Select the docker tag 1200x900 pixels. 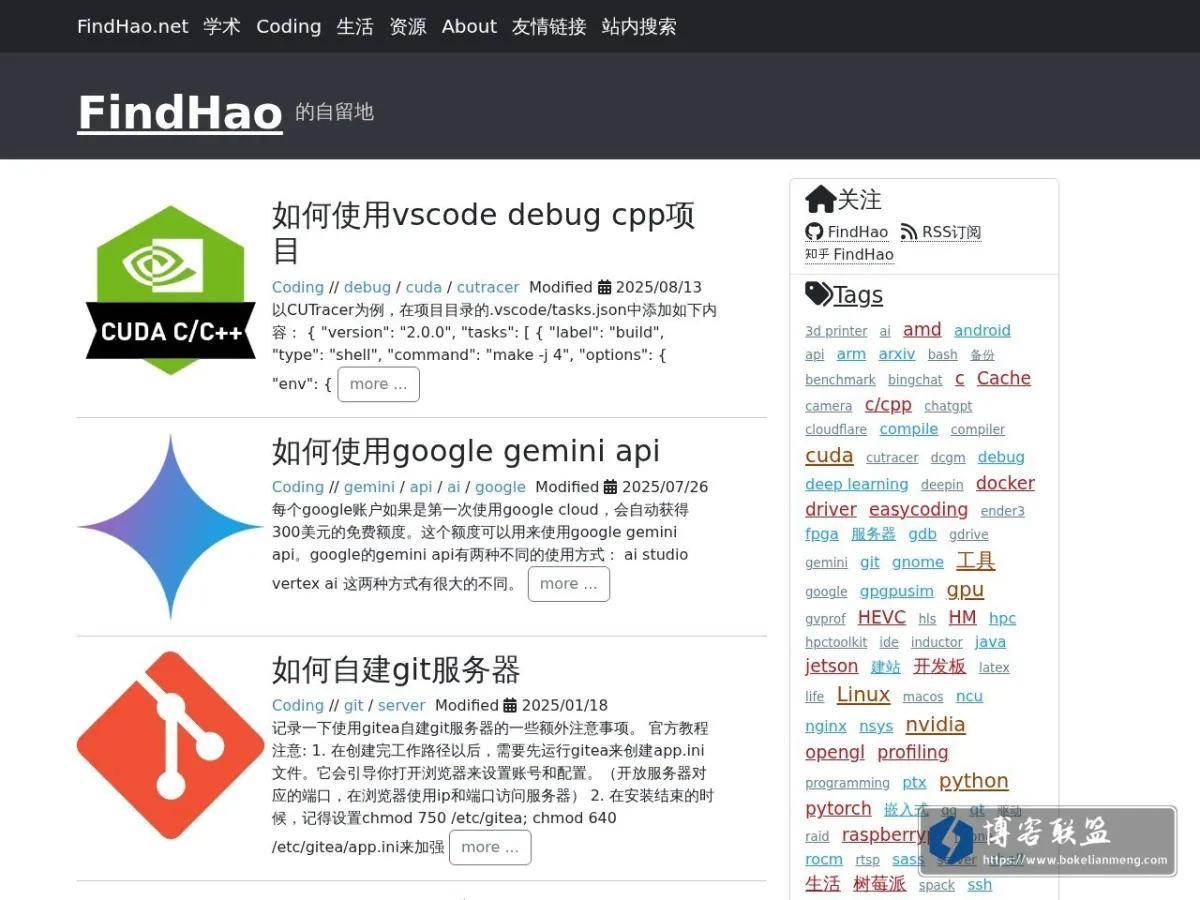(1005, 483)
